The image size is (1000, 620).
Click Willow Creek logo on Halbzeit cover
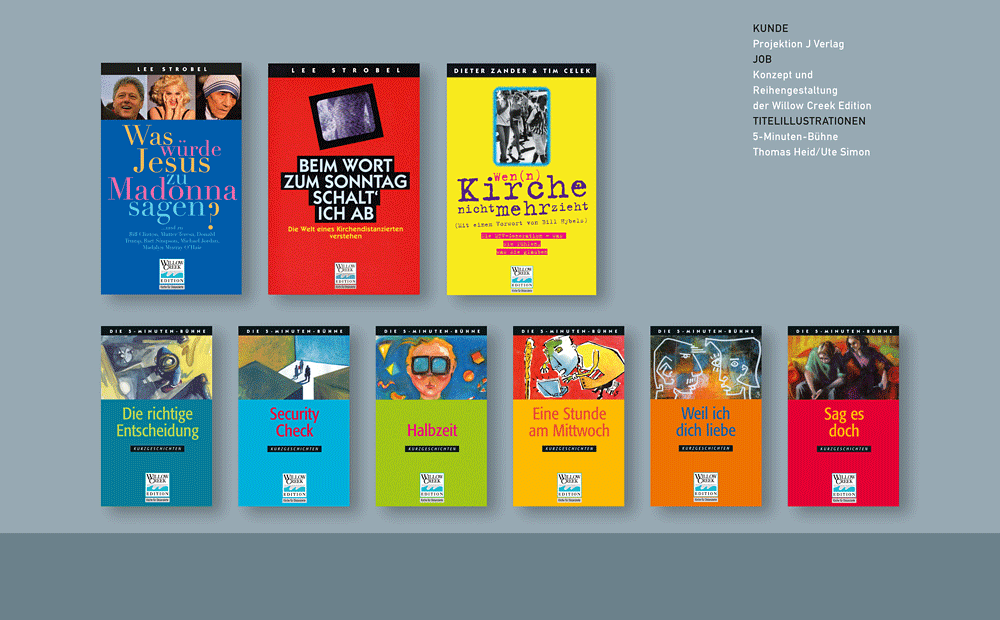point(431,486)
